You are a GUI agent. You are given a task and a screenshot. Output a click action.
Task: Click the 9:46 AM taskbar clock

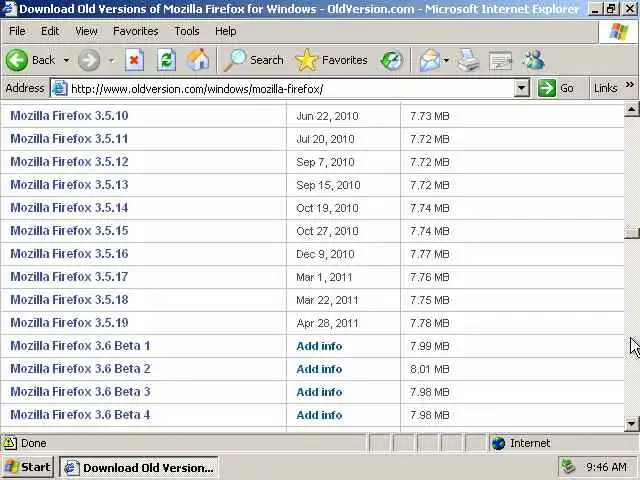[x=606, y=467]
